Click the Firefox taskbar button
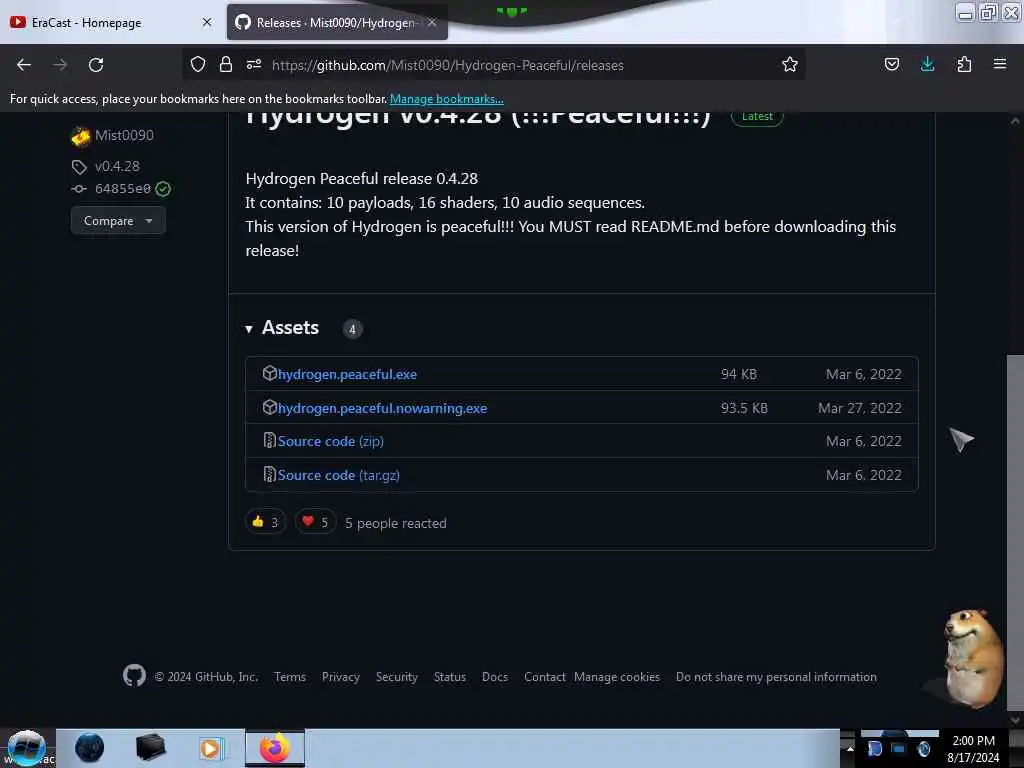 [x=275, y=748]
